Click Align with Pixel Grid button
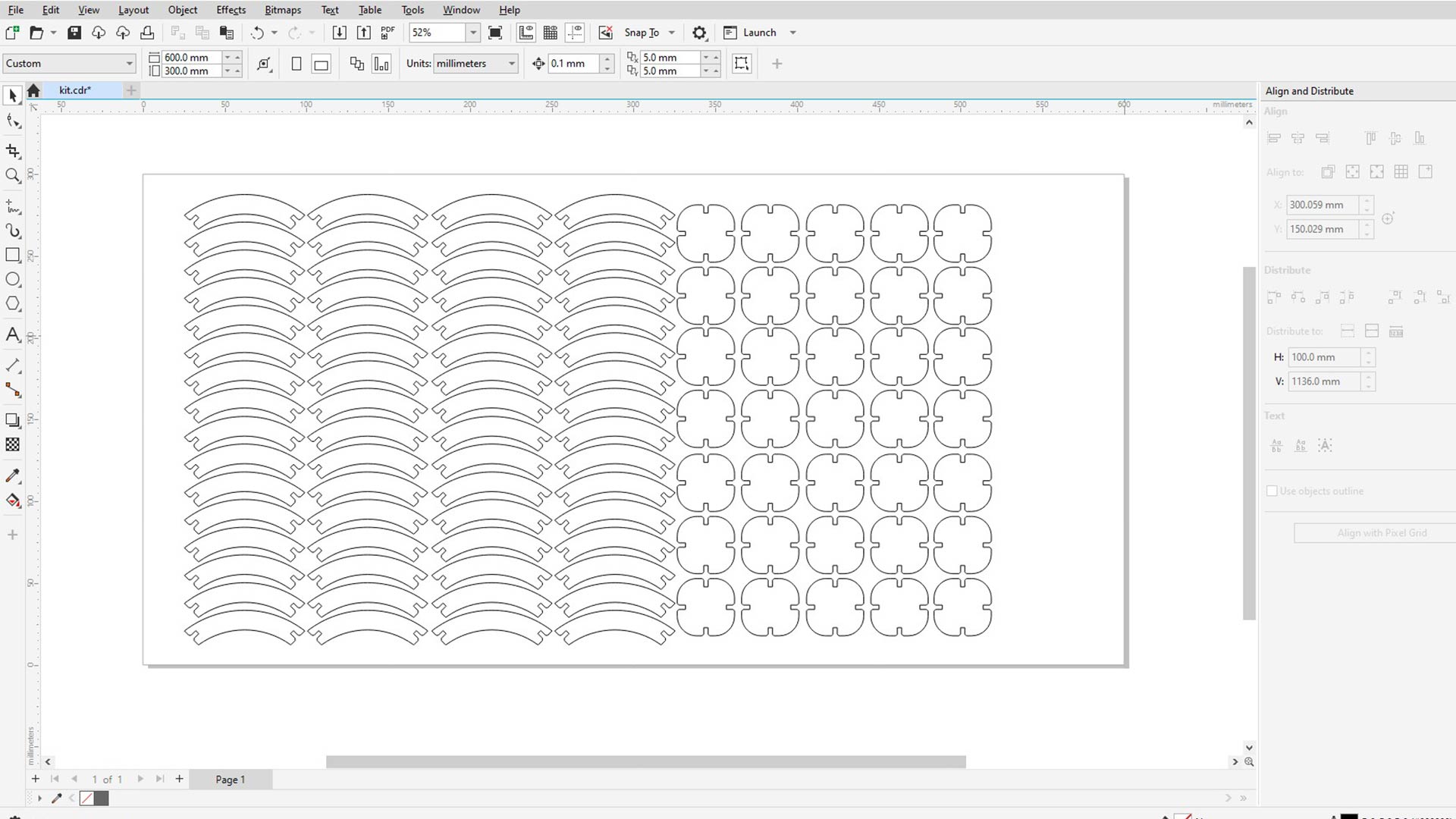Viewport: 1456px width, 819px height. 1374,533
